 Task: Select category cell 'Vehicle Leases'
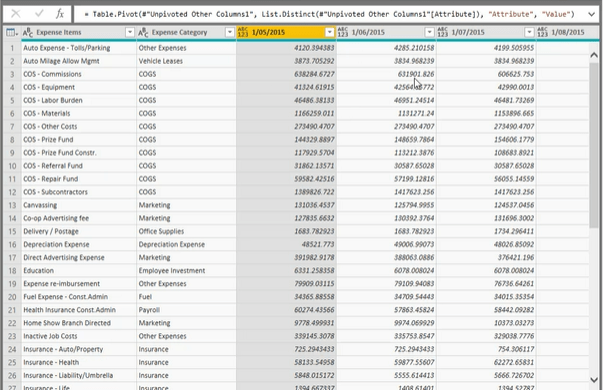point(187,61)
